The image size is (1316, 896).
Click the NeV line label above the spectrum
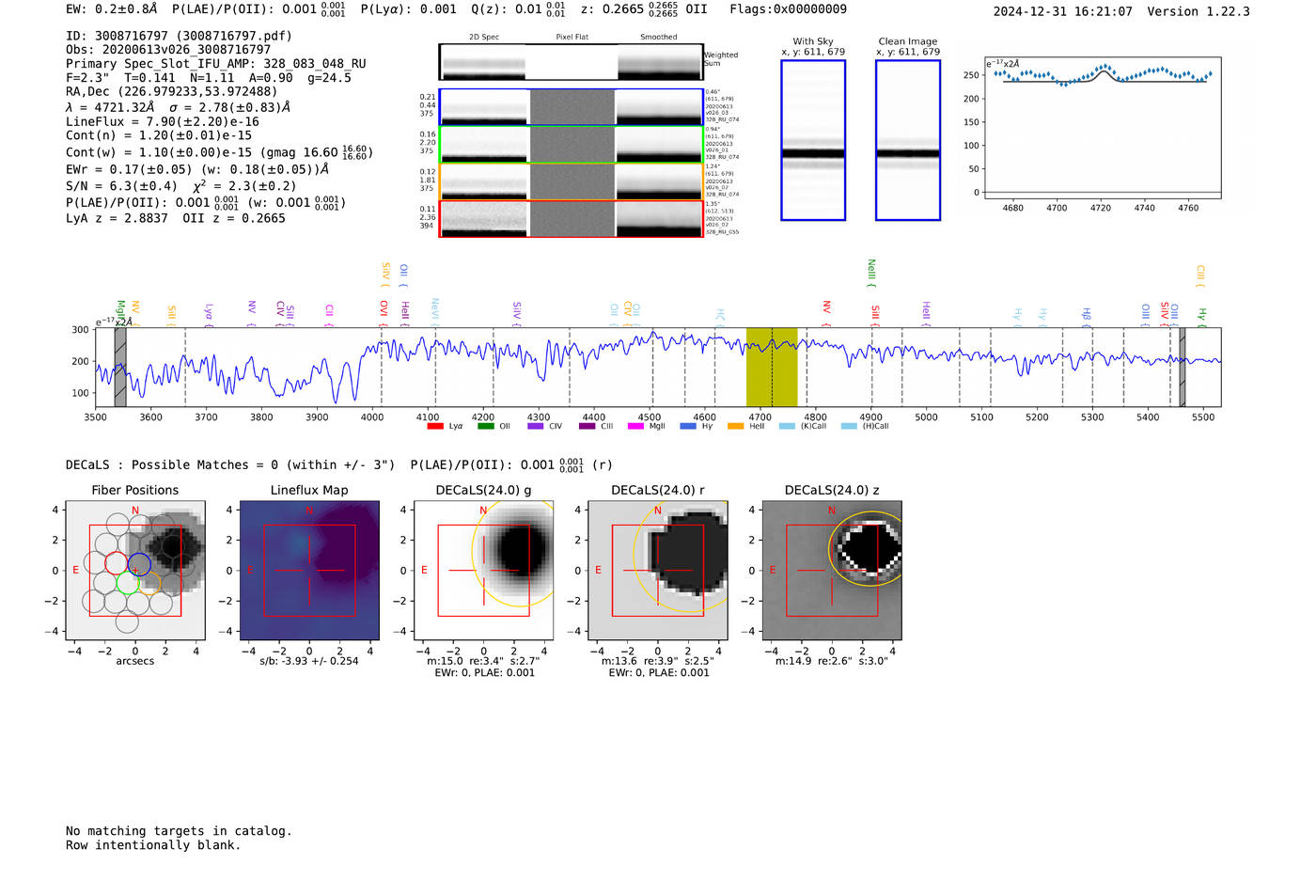(x=435, y=311)
